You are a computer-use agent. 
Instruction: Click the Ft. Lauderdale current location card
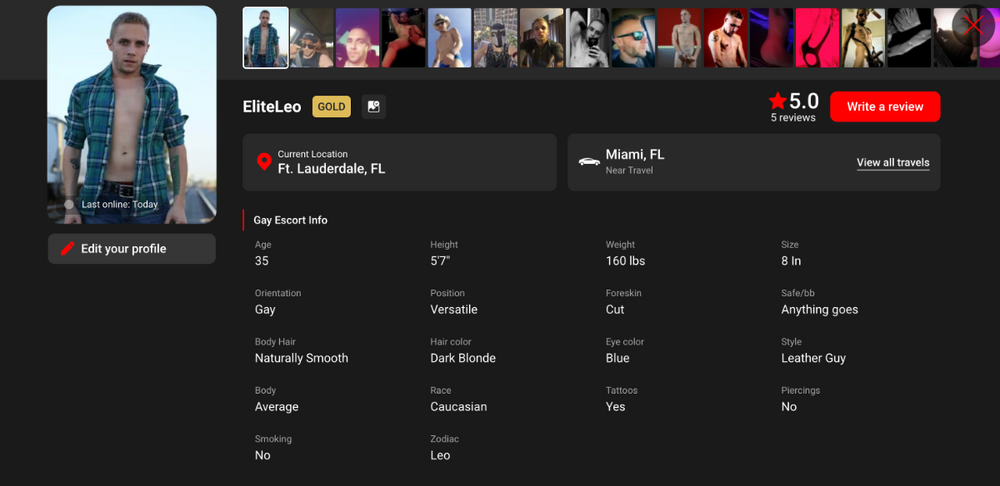coord(400,162)
